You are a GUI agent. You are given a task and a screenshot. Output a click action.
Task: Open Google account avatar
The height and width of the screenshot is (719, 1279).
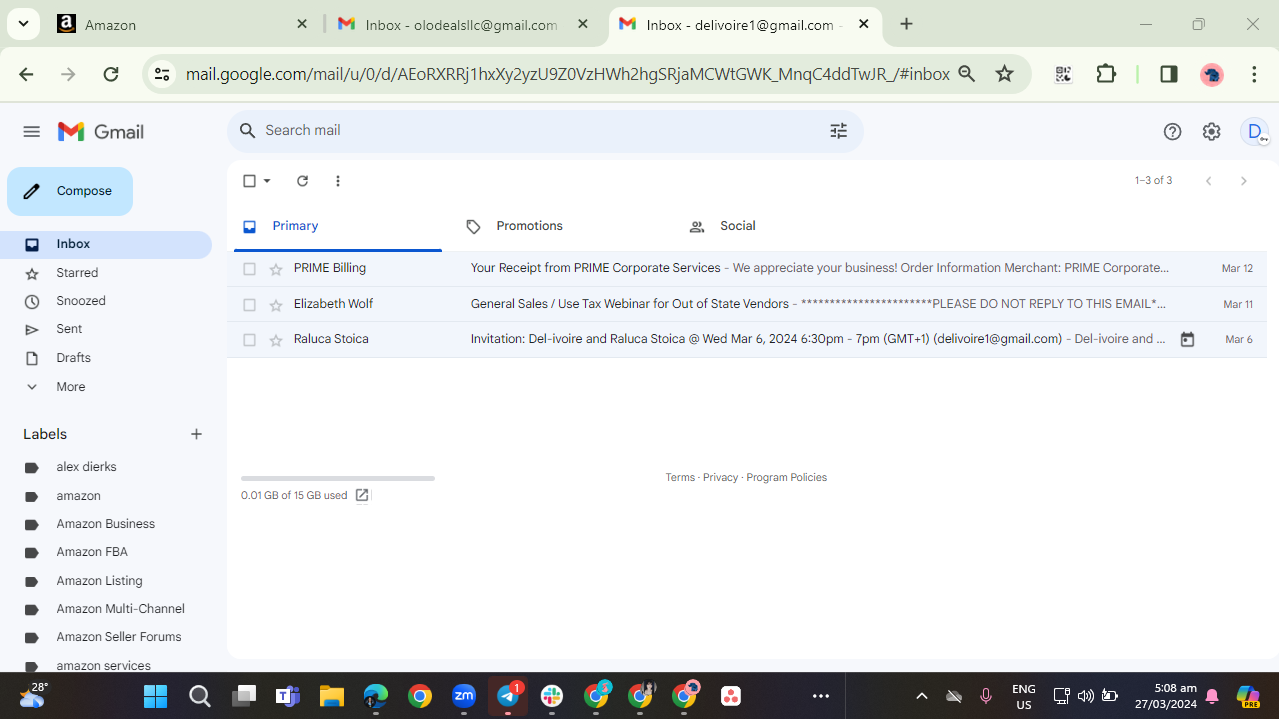point(1253,132)
